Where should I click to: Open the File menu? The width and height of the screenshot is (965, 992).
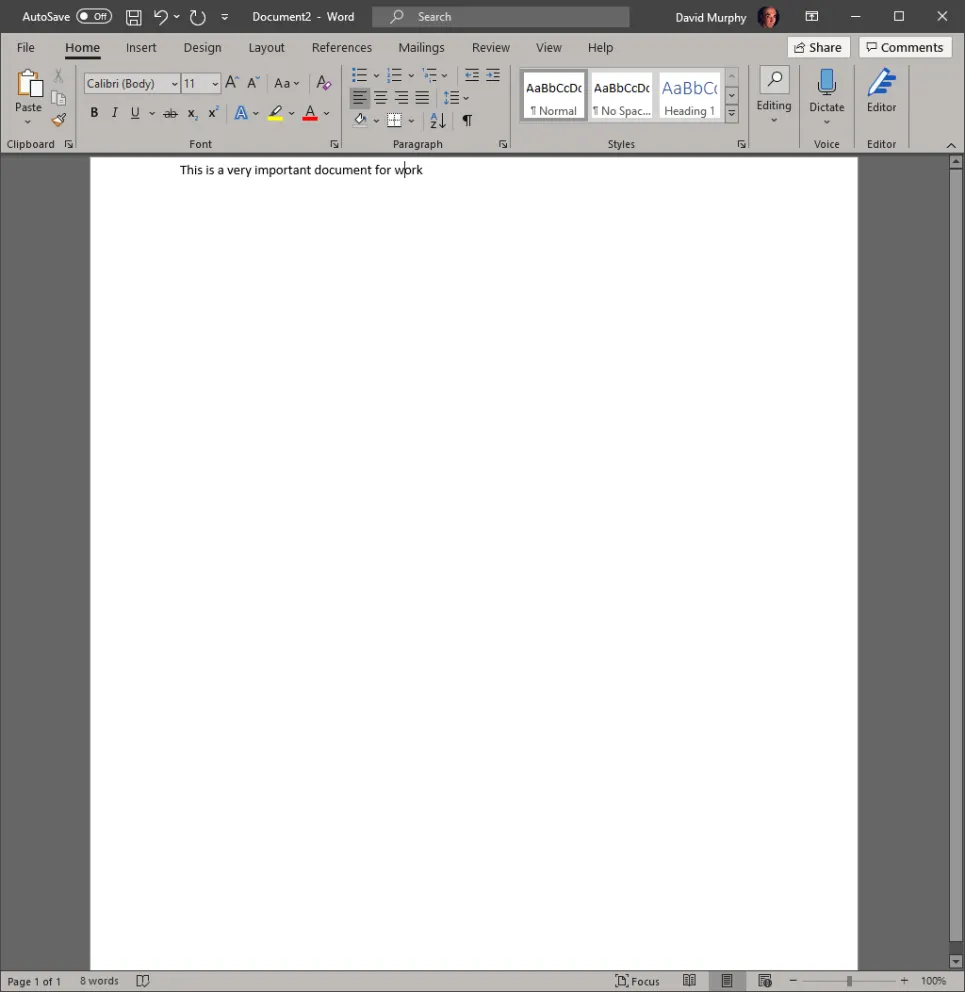[x=26, y=47]
